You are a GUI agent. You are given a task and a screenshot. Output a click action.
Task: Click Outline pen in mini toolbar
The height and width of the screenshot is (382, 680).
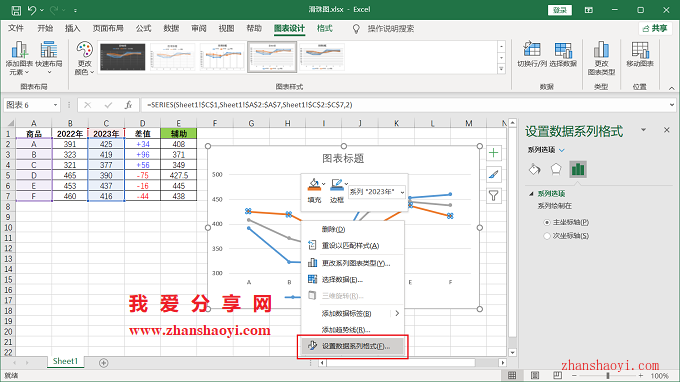[337, 185]
